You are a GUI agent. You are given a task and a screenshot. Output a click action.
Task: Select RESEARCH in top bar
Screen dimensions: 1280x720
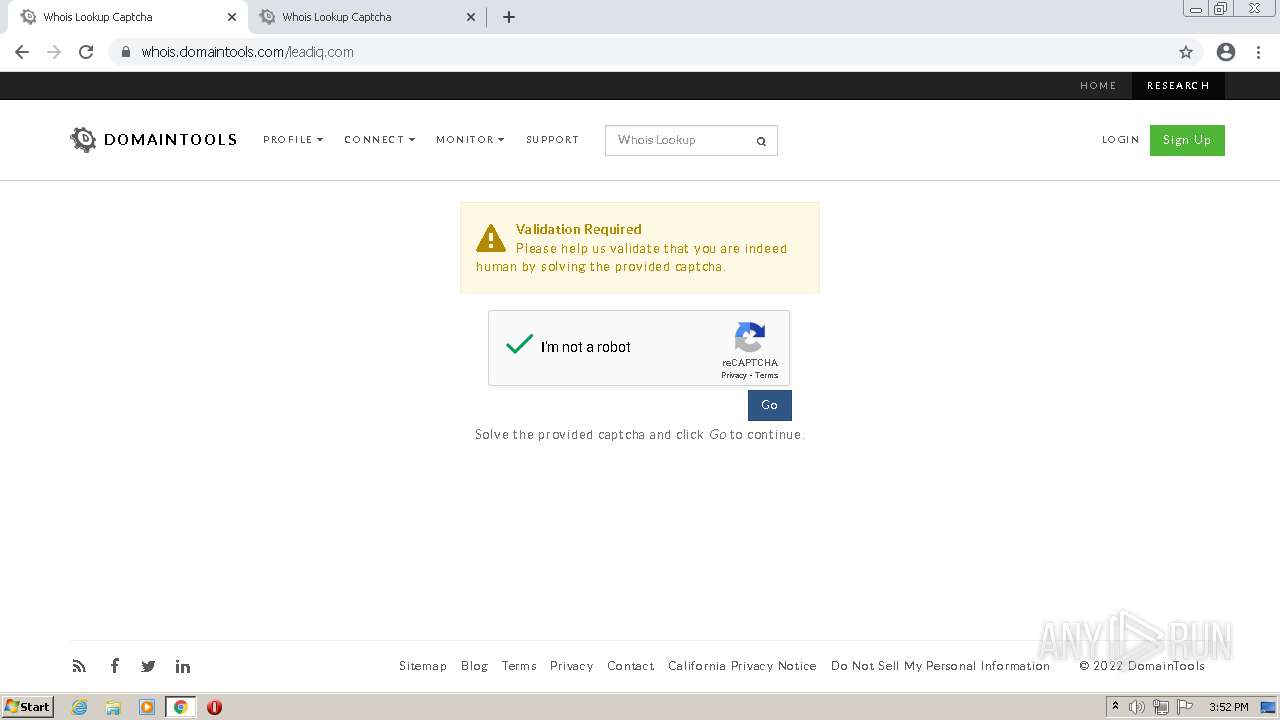click(1178, 86)
